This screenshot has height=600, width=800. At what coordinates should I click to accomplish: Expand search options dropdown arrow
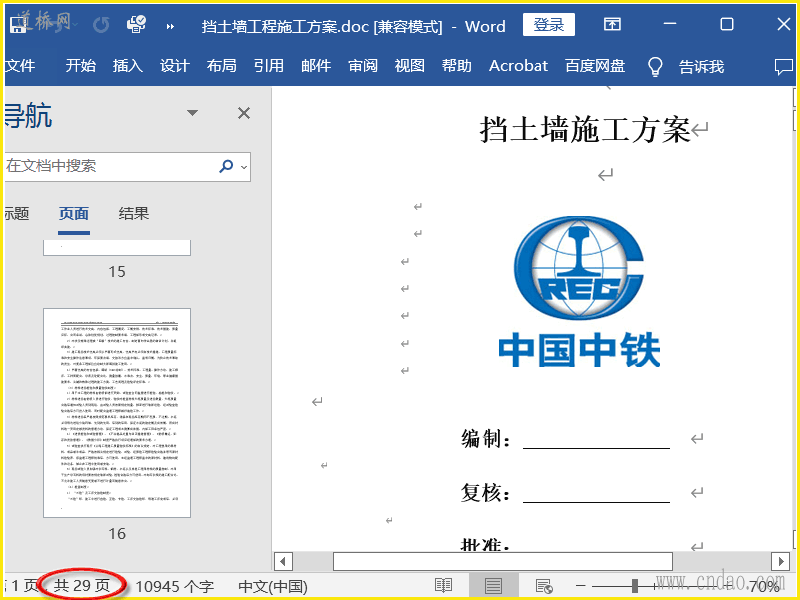(x=244, y=167)
